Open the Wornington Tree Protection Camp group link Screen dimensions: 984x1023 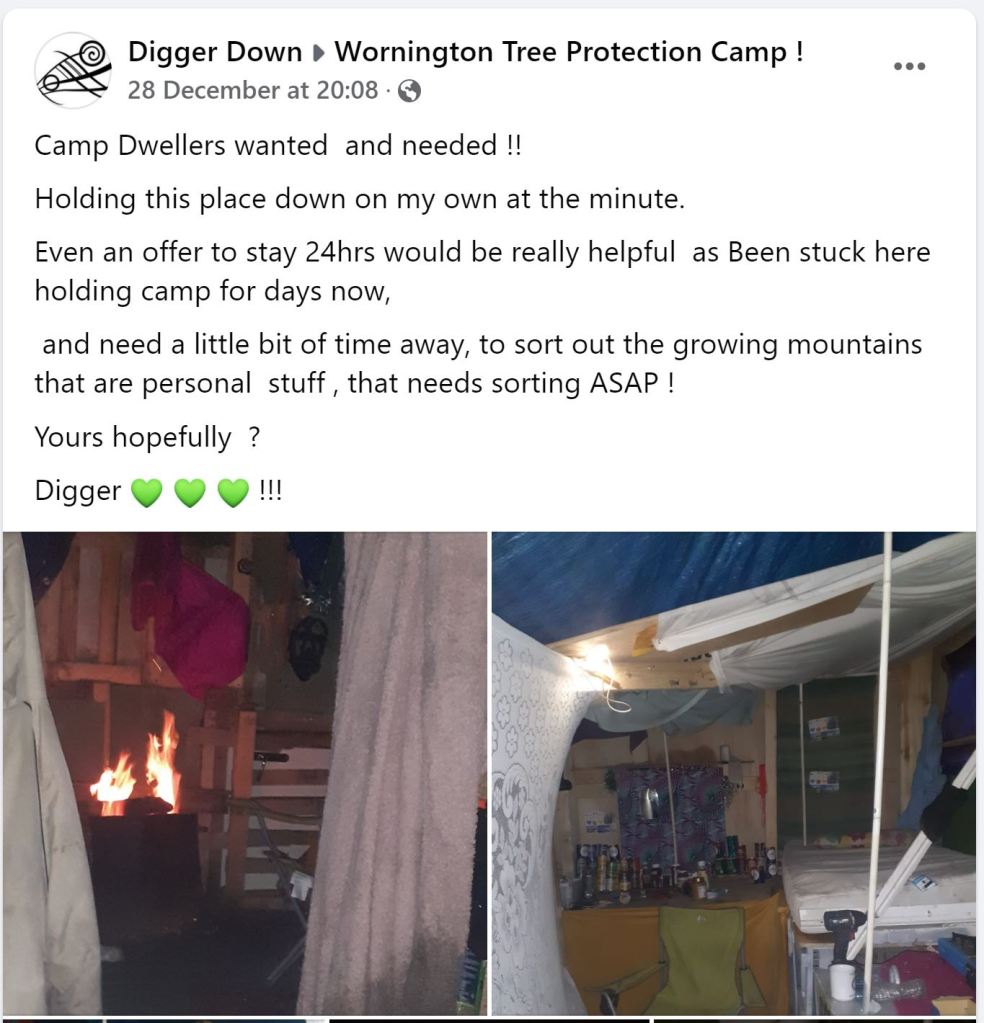pyautogui.click(x=569, y=52)
